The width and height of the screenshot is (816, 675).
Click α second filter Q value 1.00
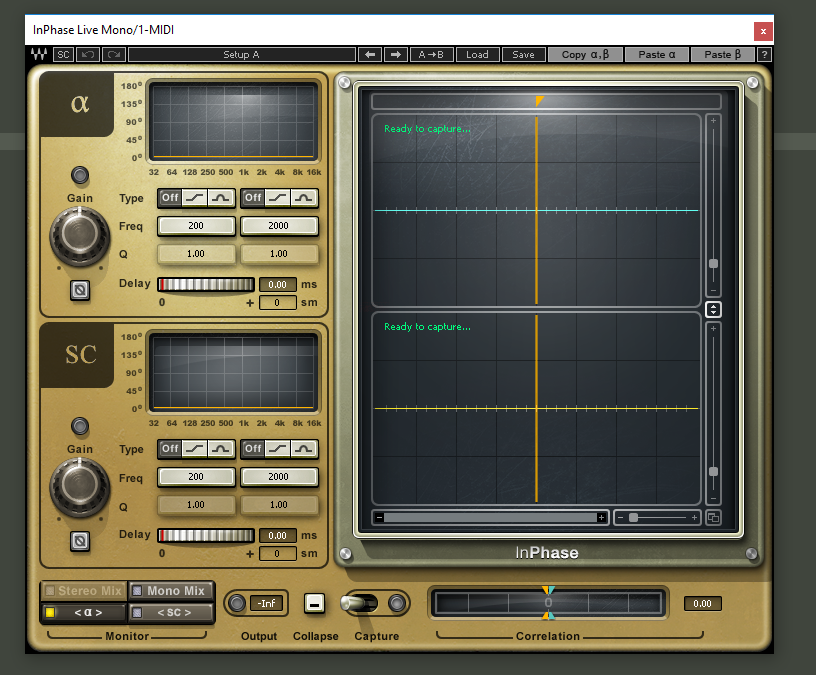[x=279, y=254]
